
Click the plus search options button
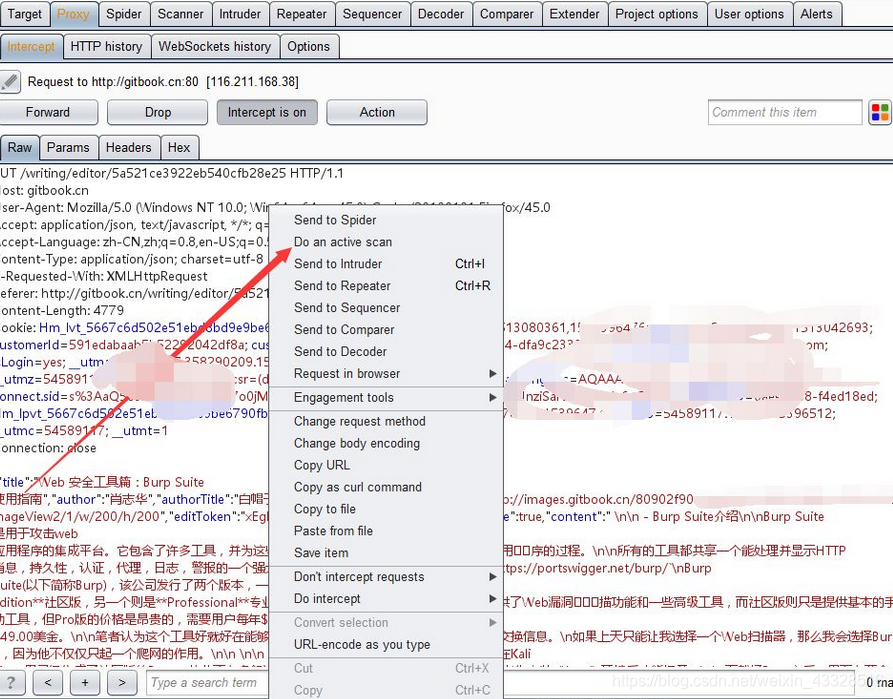tap(85, 682)
